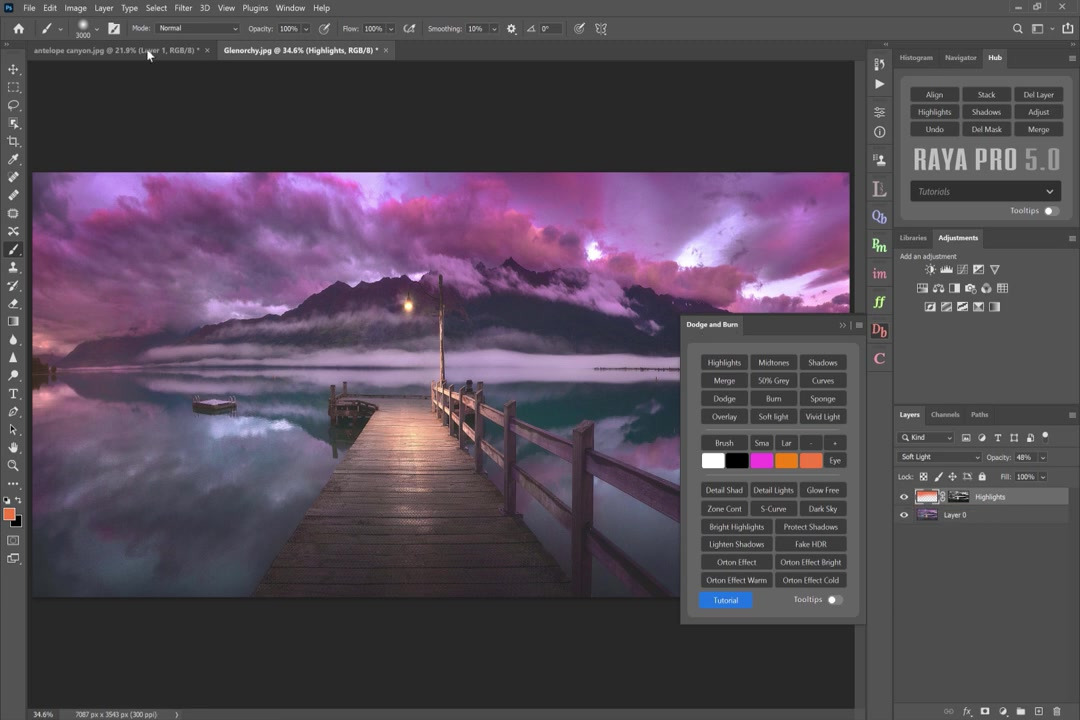This screenshot has height=720, width=1080.
Task: Open the brush Mode dropdown
Action: pyautogui.click(x=197, y=29)
